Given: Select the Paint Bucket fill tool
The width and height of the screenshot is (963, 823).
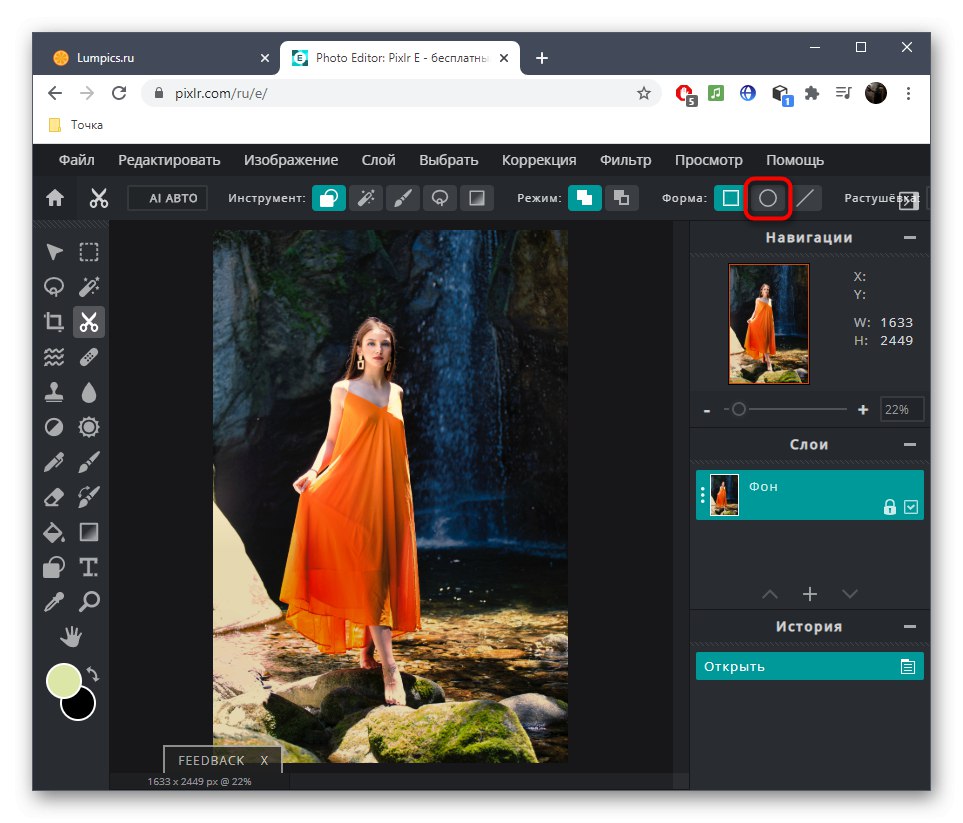Looking at the screenshot, I should coord(54,532).
